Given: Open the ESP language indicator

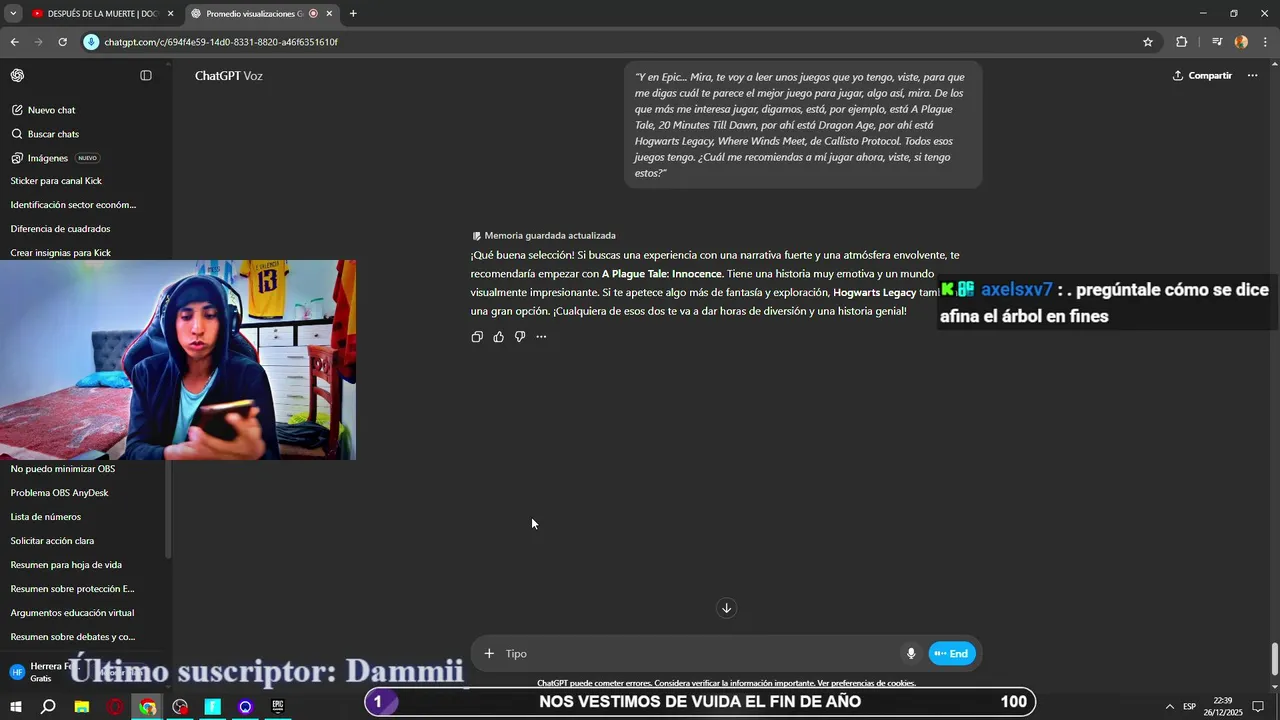Looking at the screenshot, I should click(1189, 707).
